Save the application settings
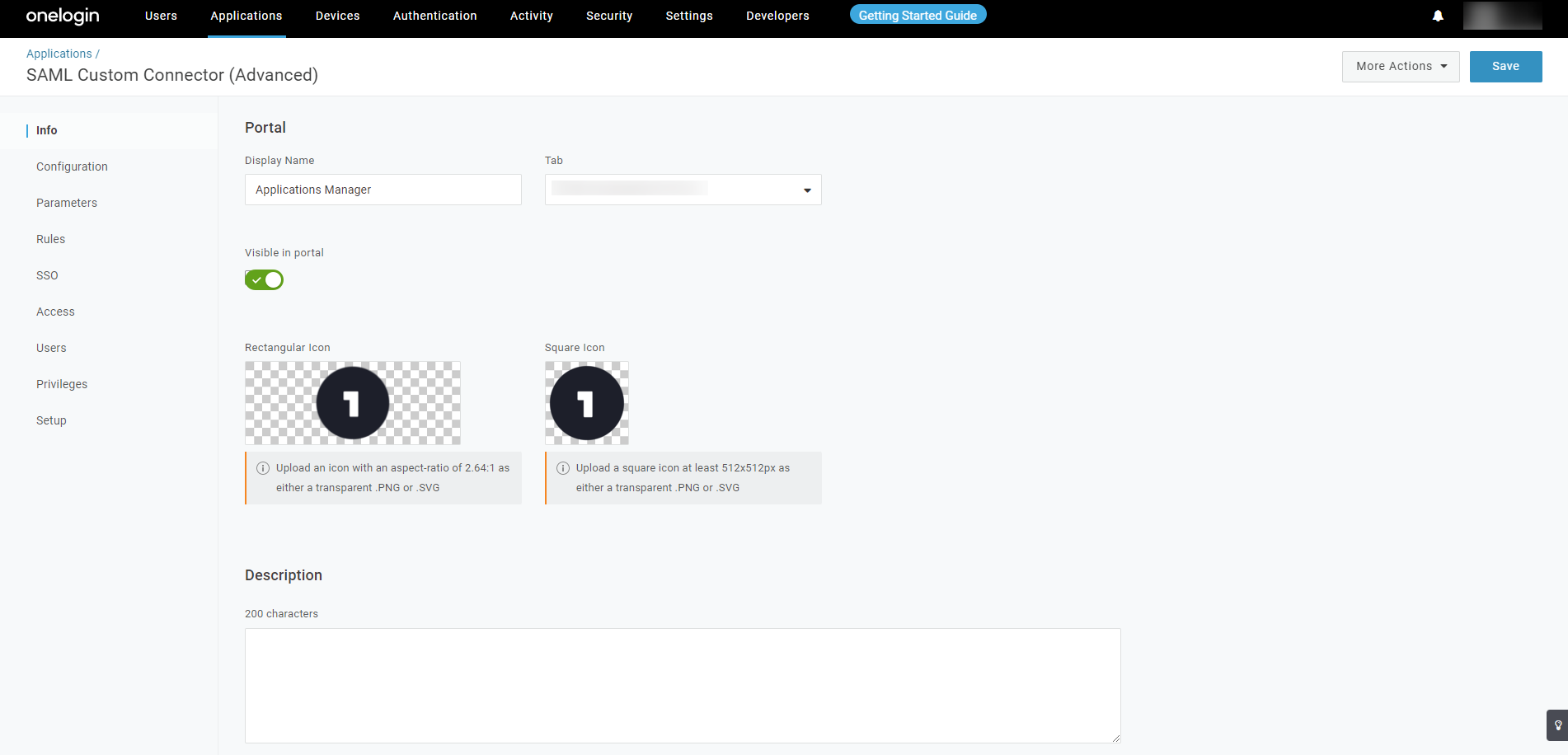 click(1505, 67)
